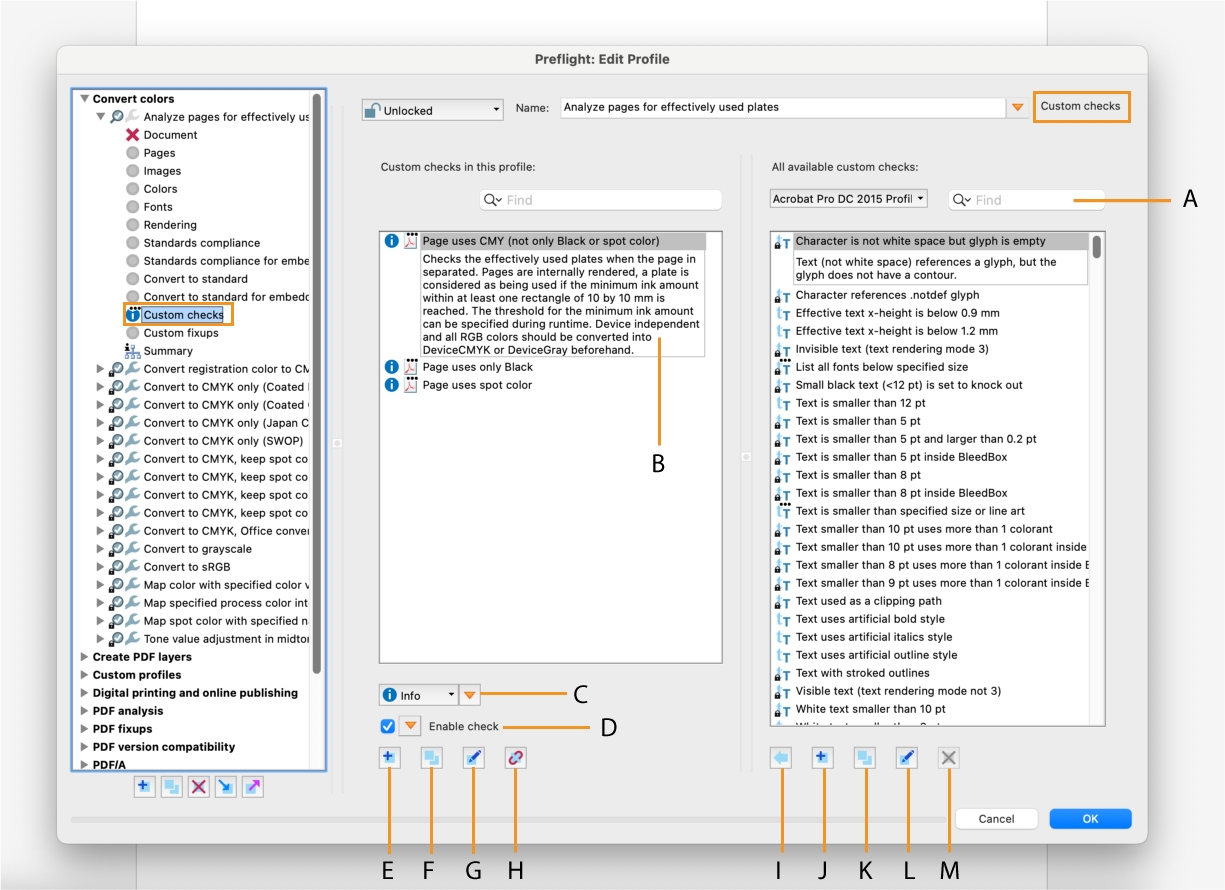Duplicate the selected custom check in the profile

click(432, 757)
